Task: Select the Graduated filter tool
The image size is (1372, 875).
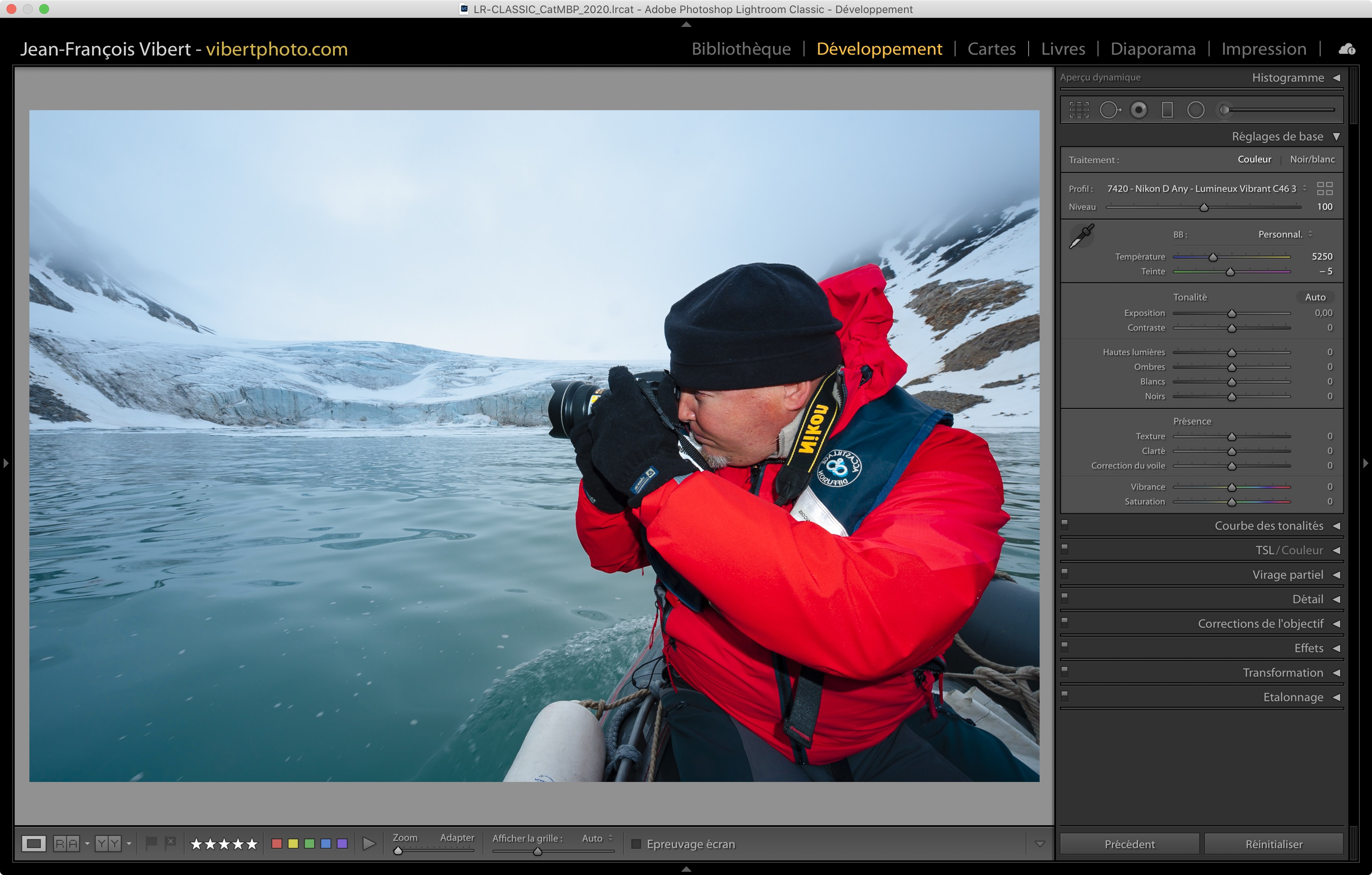Action: pyautogui.click(x=1167, y=110)
